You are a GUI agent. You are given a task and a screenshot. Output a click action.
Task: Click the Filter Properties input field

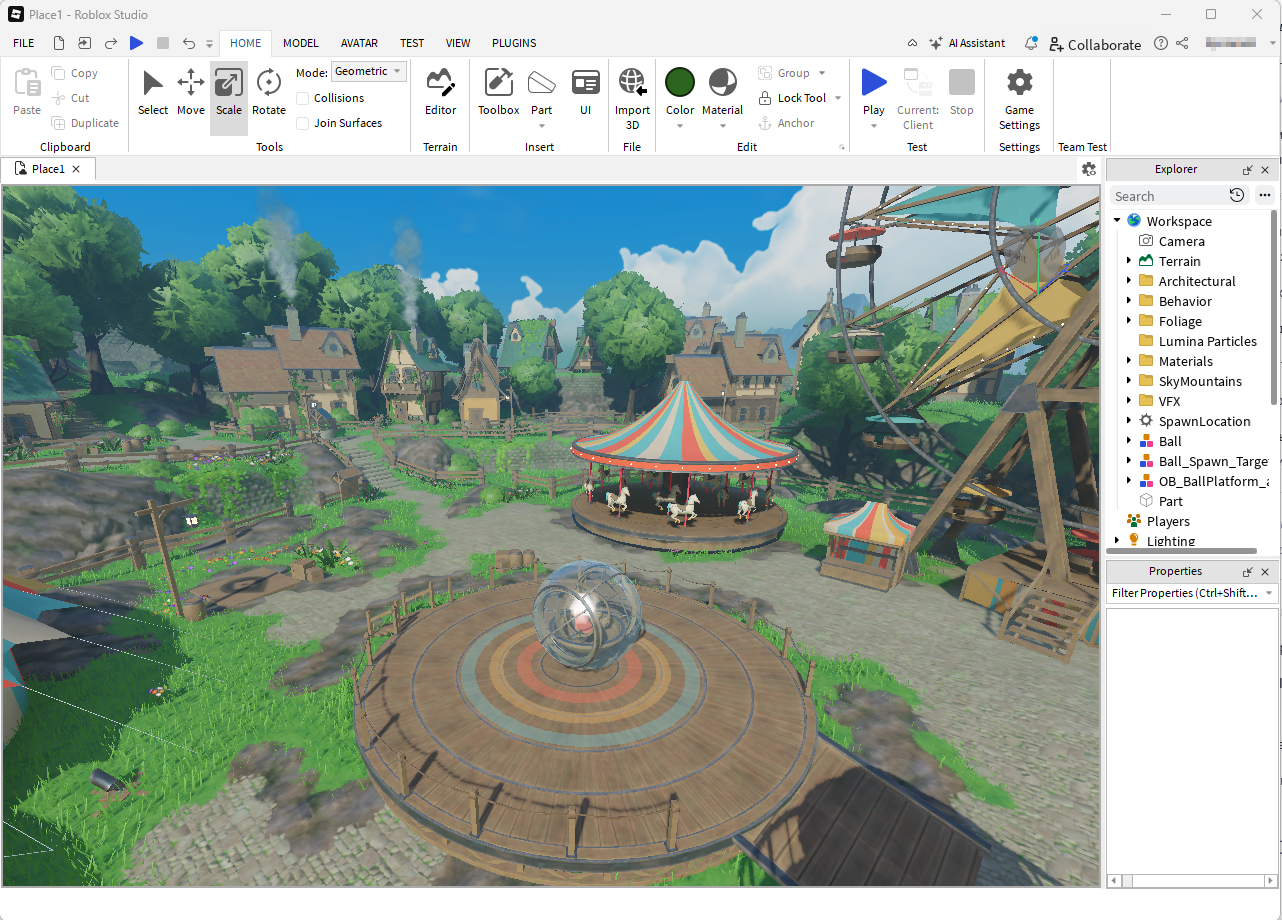coord(1184,593)
